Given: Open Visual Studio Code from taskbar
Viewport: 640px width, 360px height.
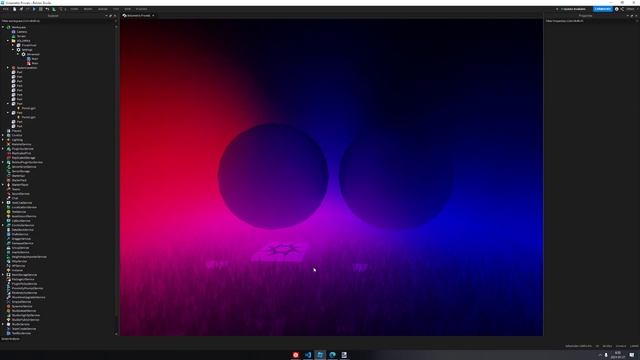Looking at the screenshot, I should pos(308,355).
